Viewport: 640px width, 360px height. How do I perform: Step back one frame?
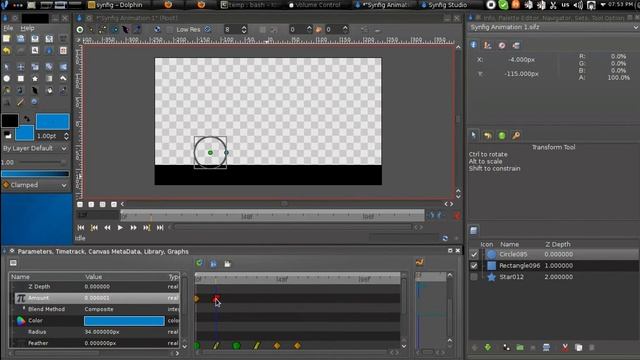[x=107, y=228]
